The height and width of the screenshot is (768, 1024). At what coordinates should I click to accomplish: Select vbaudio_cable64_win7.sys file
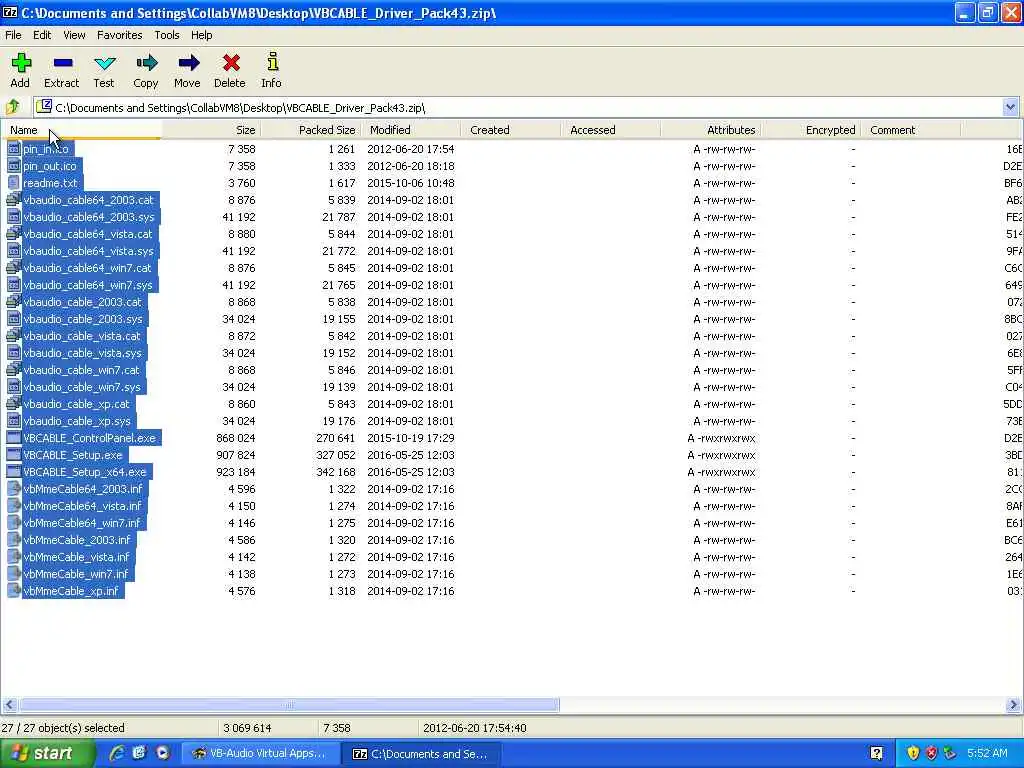pyautogui.click(x=88, y=285)
